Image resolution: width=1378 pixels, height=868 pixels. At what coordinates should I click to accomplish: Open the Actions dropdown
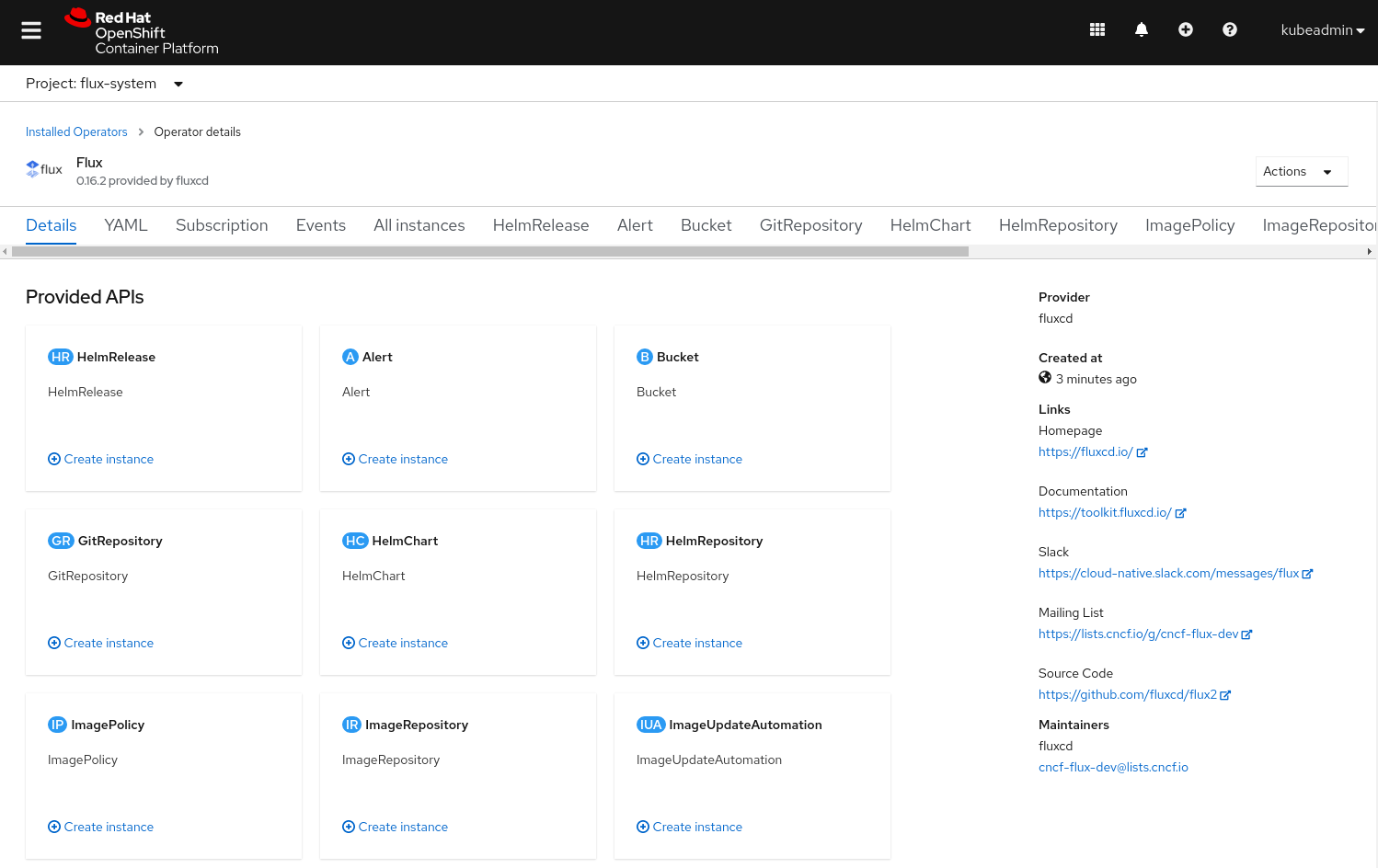point(1301,172)
